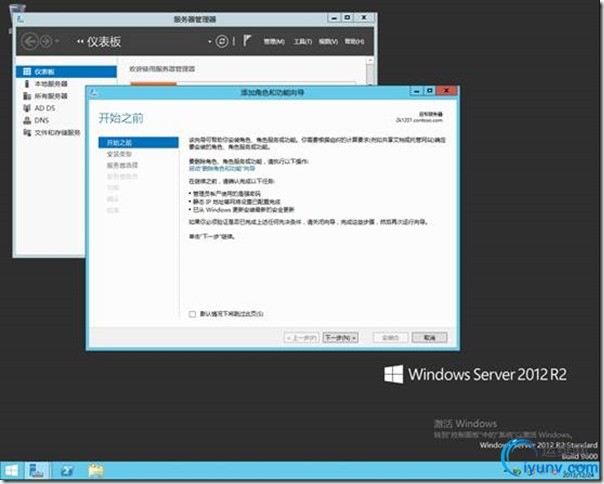Screen dimensions: 604x484
Task: Open the notifications flag in Server Manager
Action: [x=247, y=40]
